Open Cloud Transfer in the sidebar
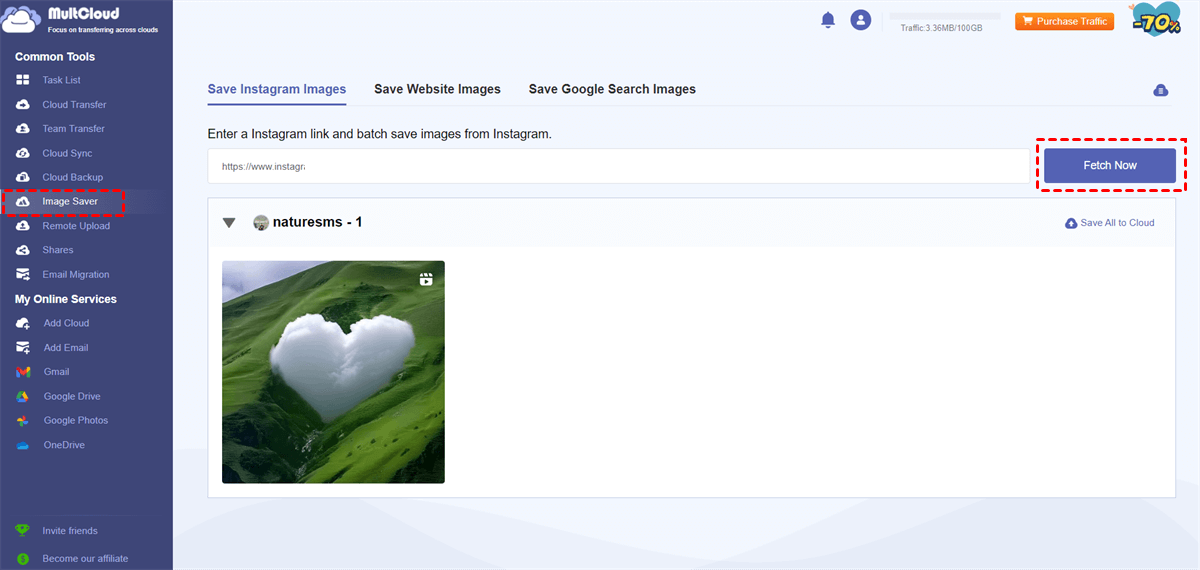Screen dimensions: 1200x570 73,105
